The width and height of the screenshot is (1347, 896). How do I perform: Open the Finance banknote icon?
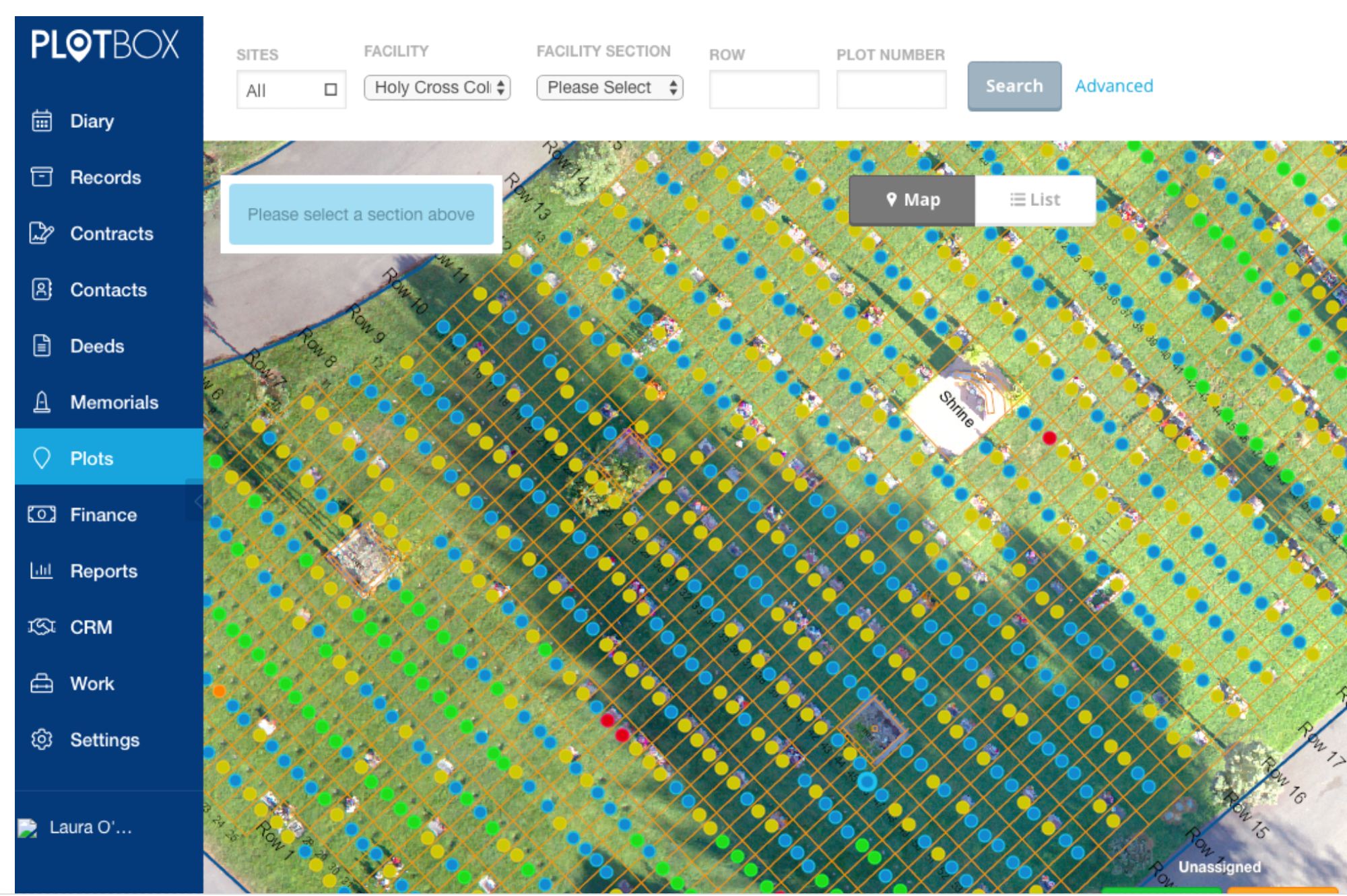coord(42,514)
